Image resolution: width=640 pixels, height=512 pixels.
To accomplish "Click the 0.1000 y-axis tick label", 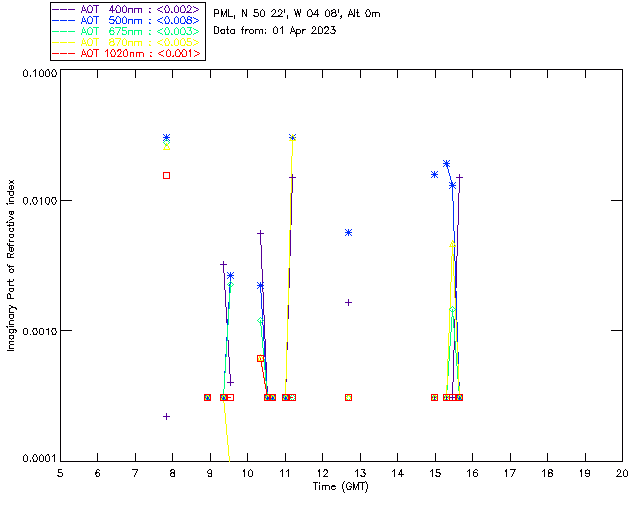I will tap(39, 73).
